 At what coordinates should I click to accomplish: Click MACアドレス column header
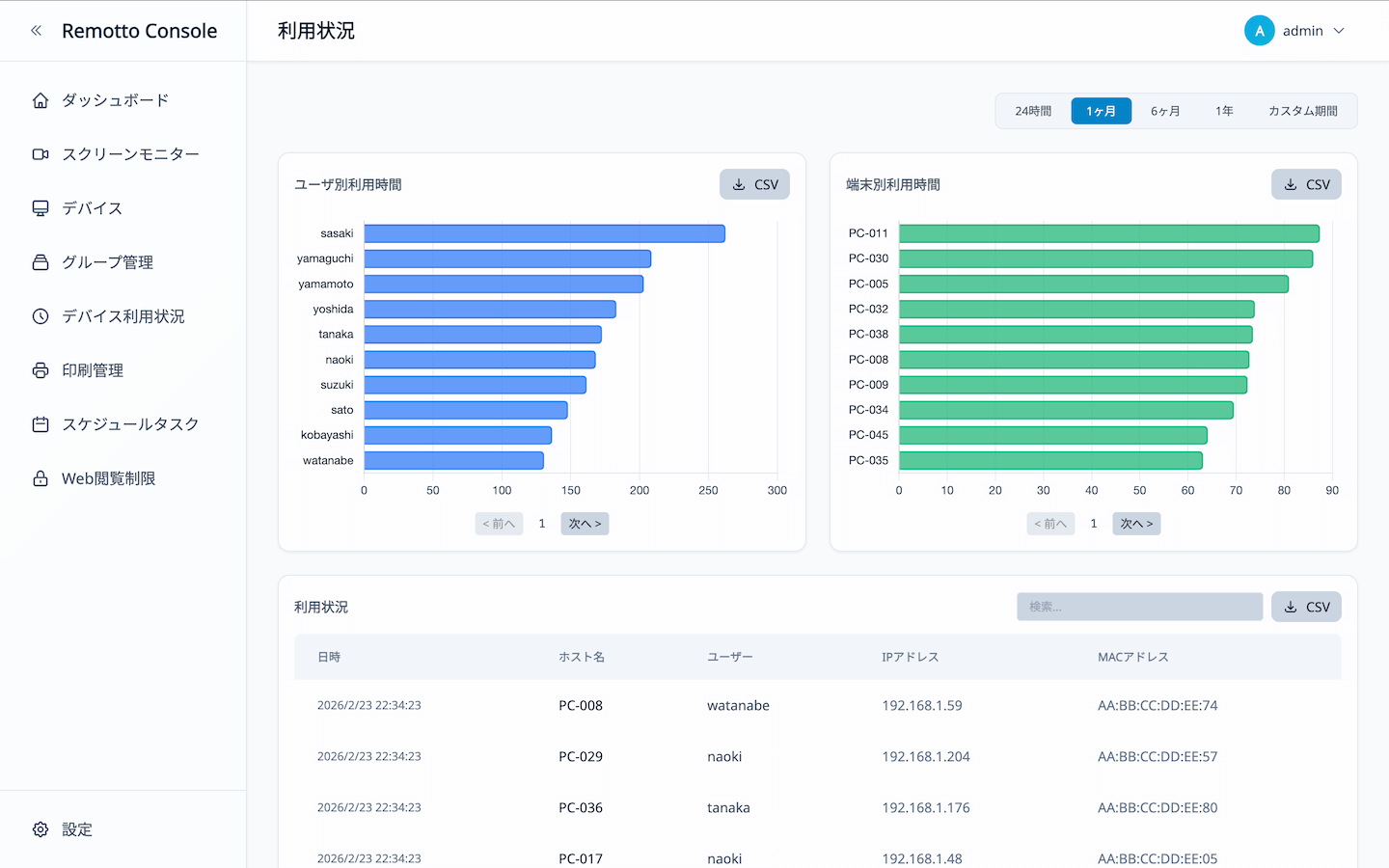(1133, 657)
